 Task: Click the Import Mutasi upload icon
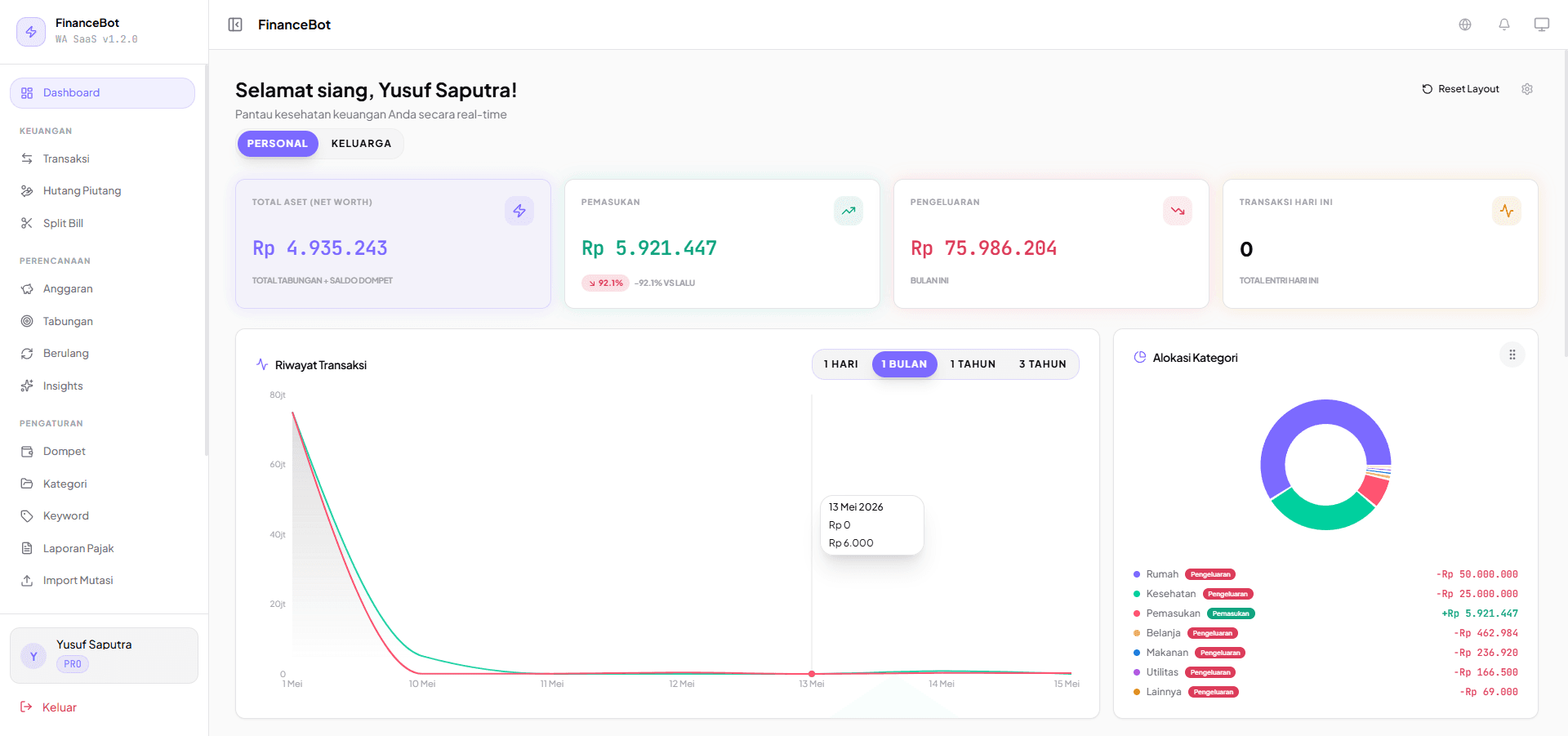pos(27,580)
